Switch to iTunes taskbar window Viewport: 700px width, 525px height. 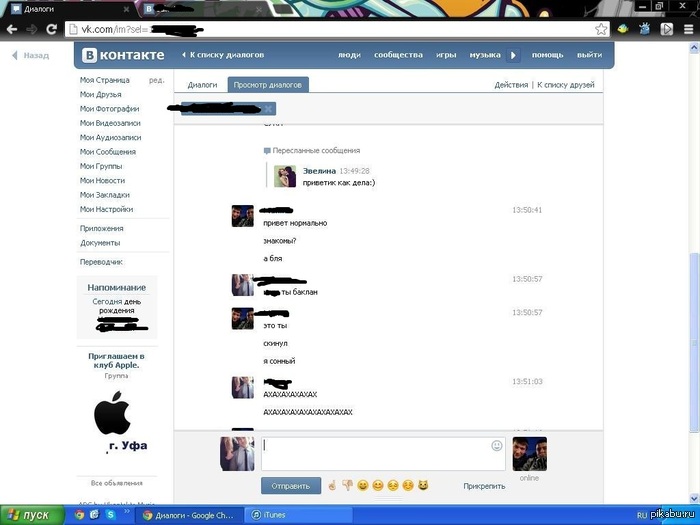299,515
